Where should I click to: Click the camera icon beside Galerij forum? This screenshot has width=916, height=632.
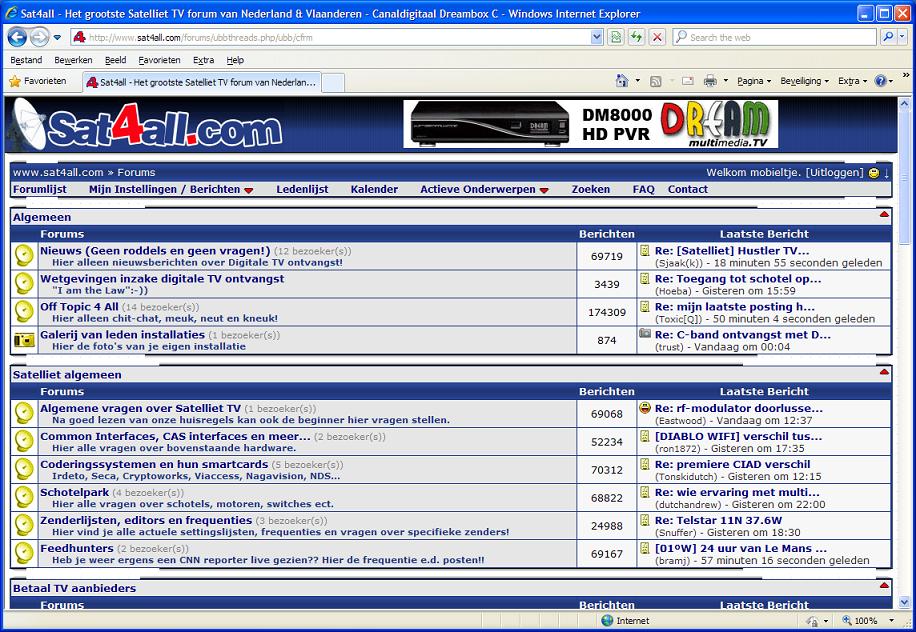point(24,340)
